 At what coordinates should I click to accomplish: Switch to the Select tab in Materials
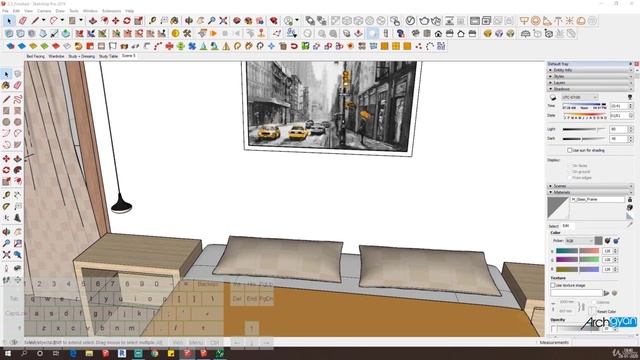[x=553, y=226]
